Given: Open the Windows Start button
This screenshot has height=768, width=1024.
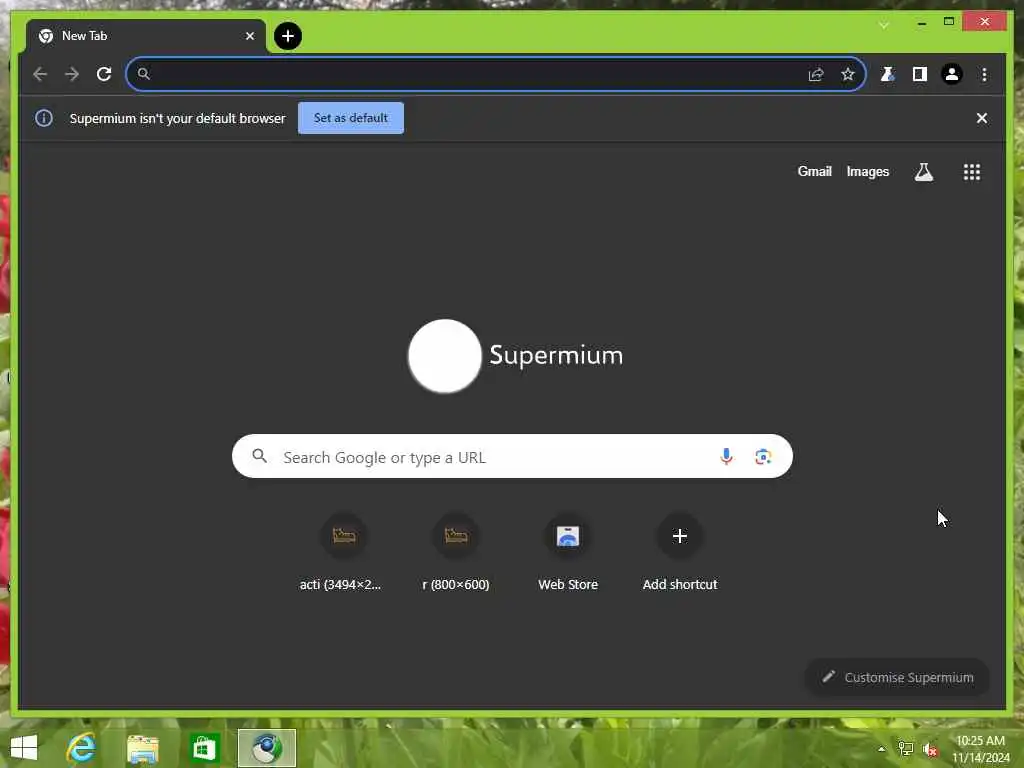Looking at the screenshot, I should [24, 748].
